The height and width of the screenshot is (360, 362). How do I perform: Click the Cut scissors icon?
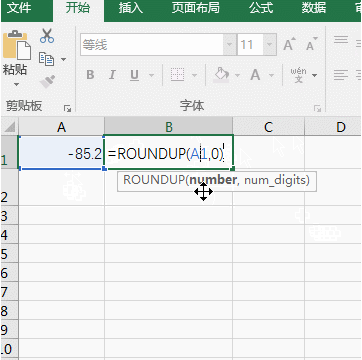point(47,36)
